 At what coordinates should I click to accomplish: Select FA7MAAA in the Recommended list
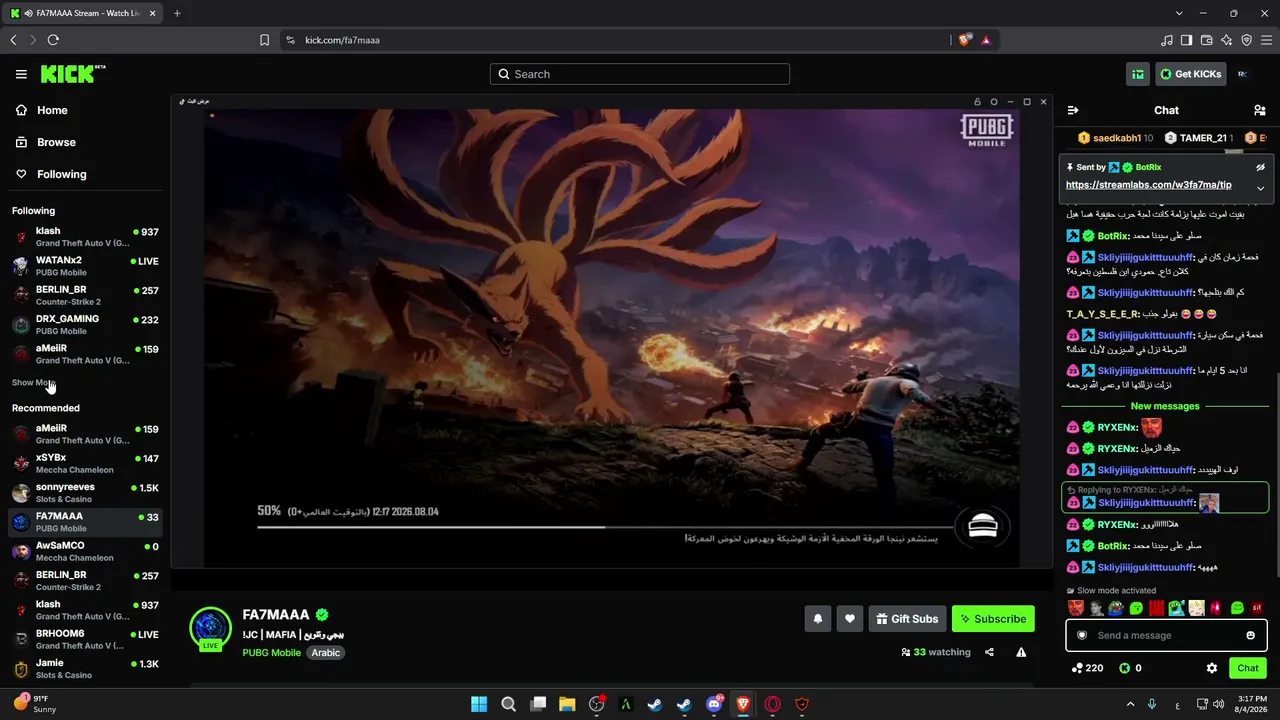pyautogui.click(x=85, y=522)
